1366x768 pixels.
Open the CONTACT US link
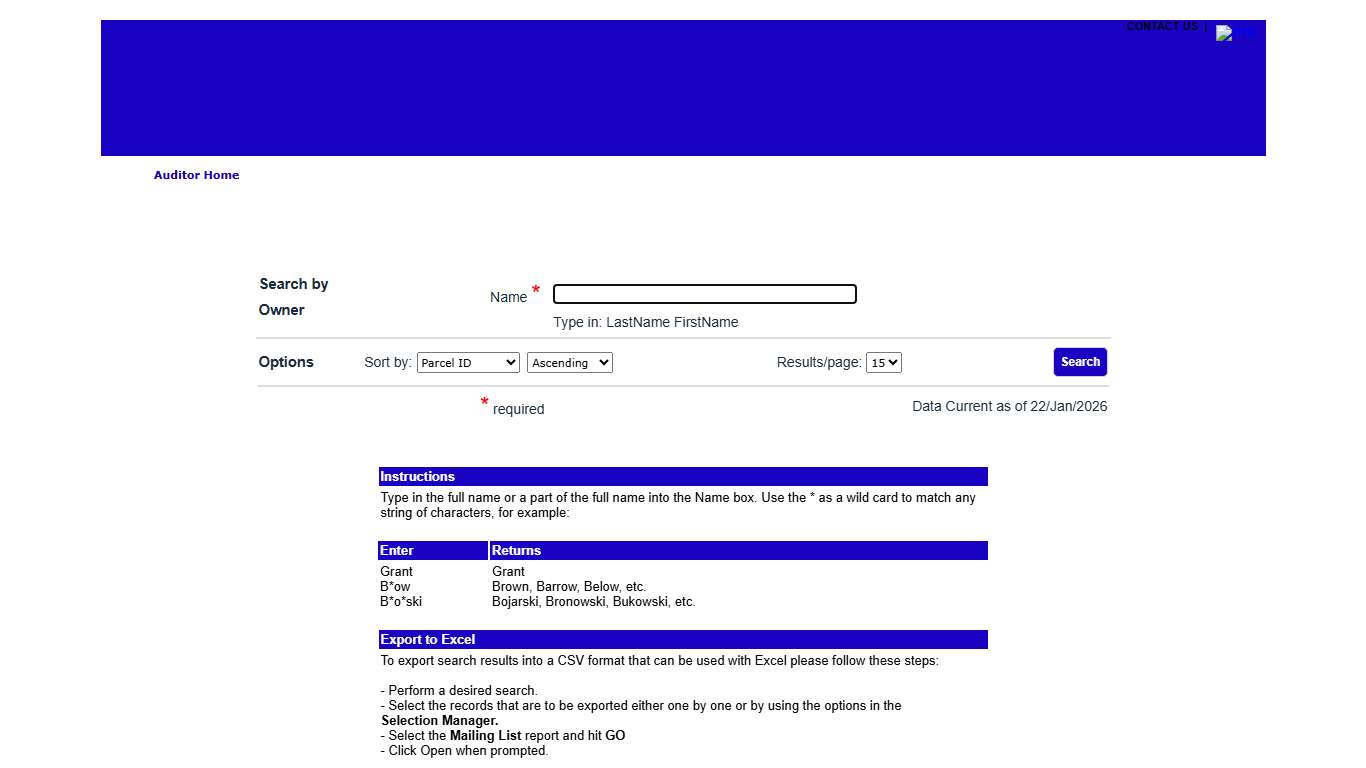[1161, 26]
